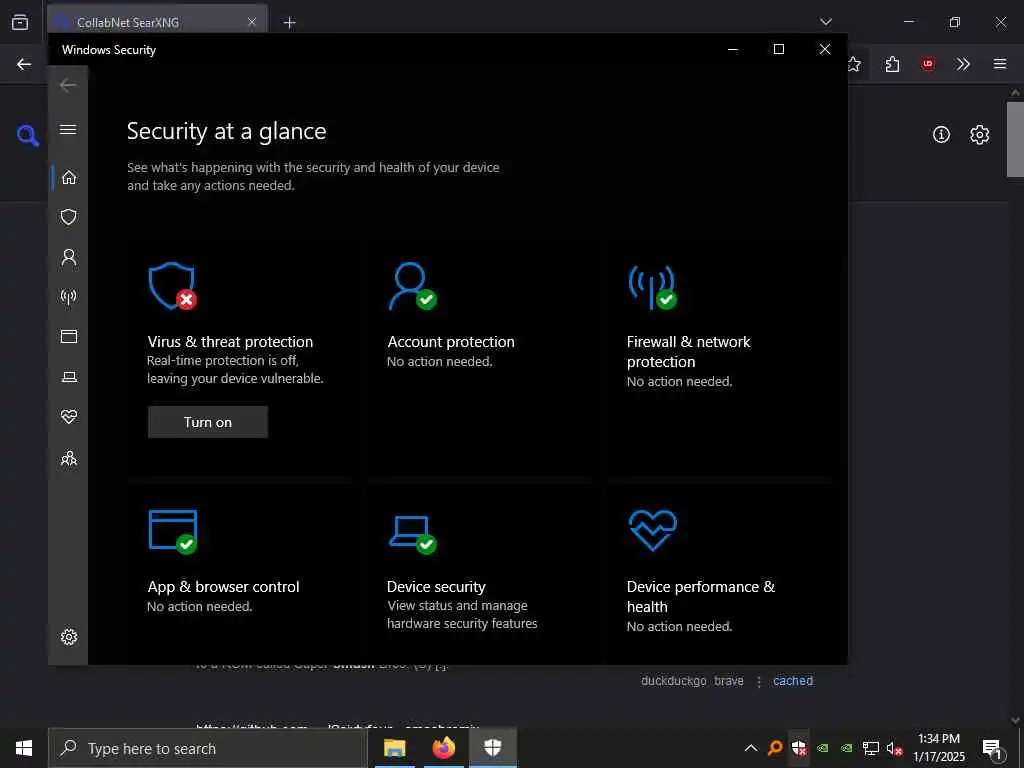This screenshot has height=768, width=1024.
Task: Open Device performance & health heading
Action: (x=701, y=596)
